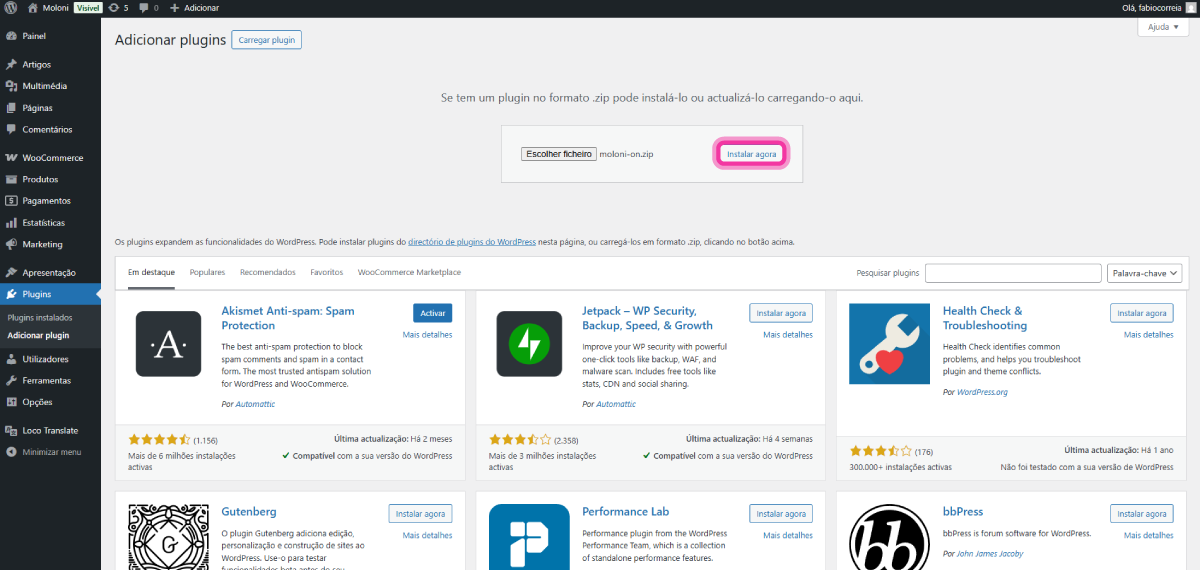The width and height of the screenshot is (1200, 570).
Task: Open the Utilizadores user icon
Action: [x=11, y=359]
